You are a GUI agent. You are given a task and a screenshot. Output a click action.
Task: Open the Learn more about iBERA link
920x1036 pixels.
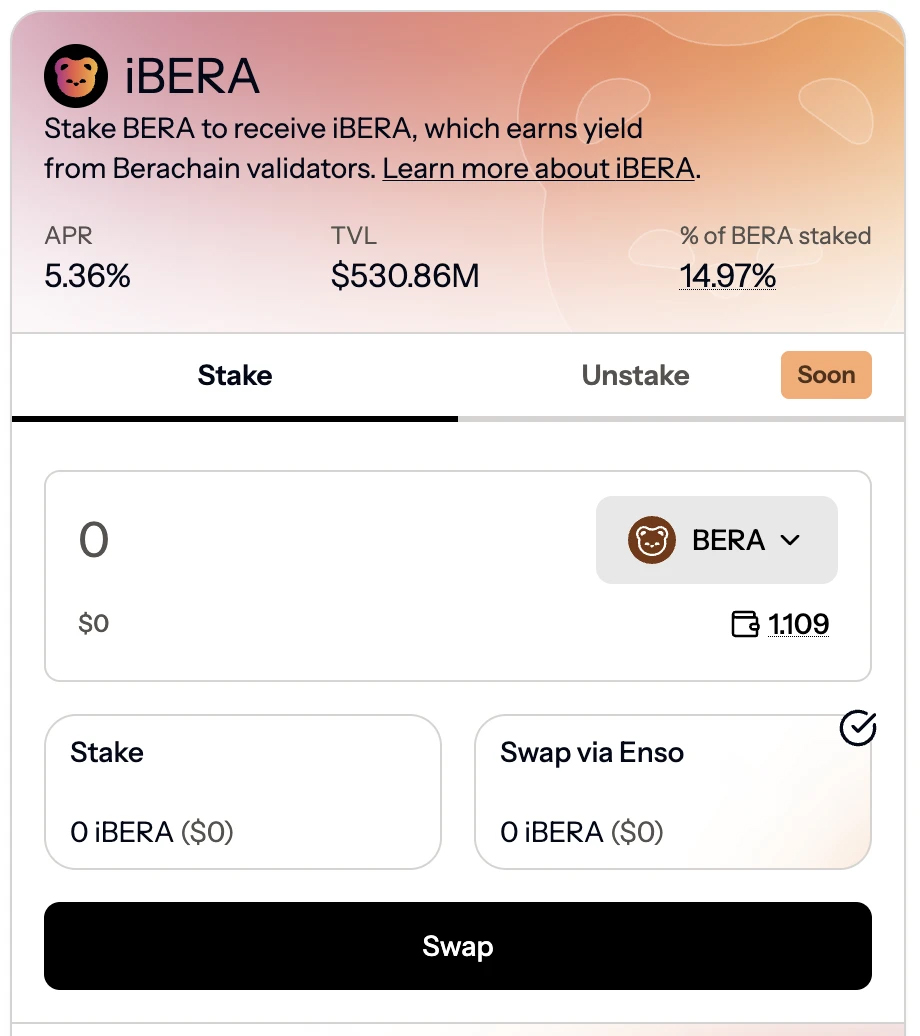click(538, 168)
